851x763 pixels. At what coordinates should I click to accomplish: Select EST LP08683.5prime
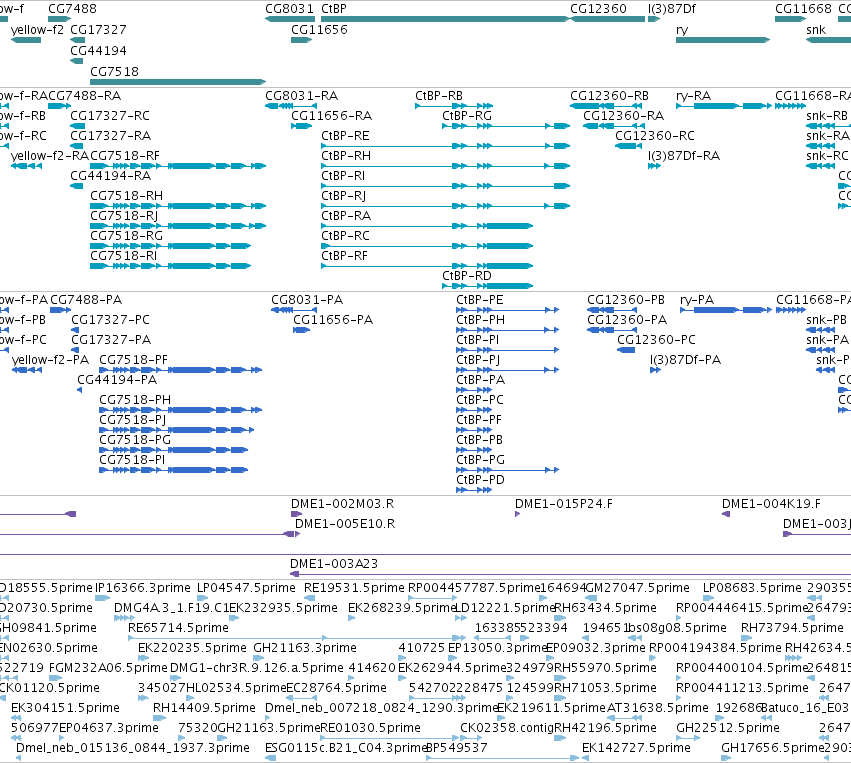752,588
